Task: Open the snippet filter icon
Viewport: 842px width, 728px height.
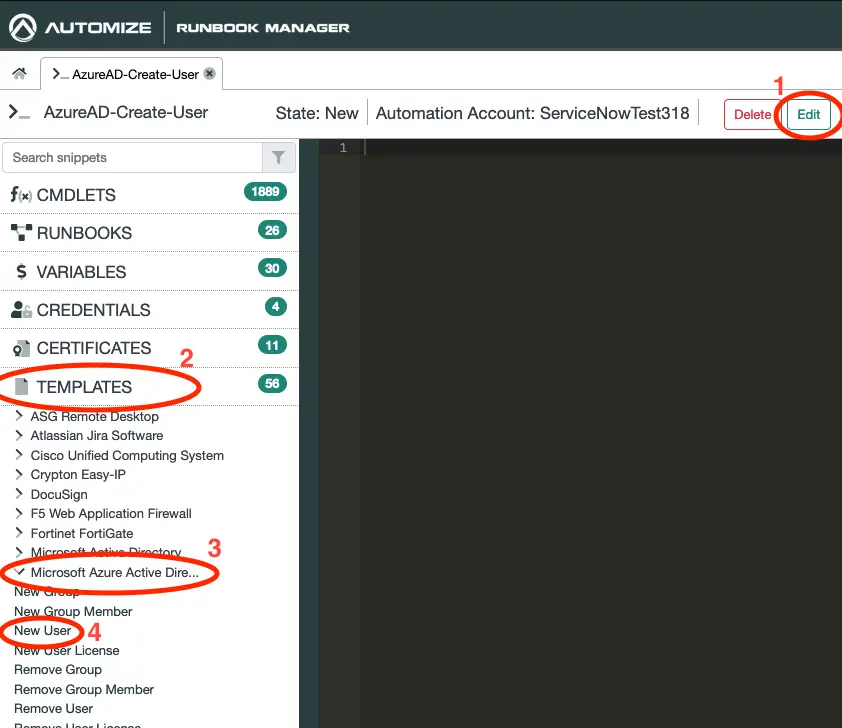Action: (x=278, y=158)
